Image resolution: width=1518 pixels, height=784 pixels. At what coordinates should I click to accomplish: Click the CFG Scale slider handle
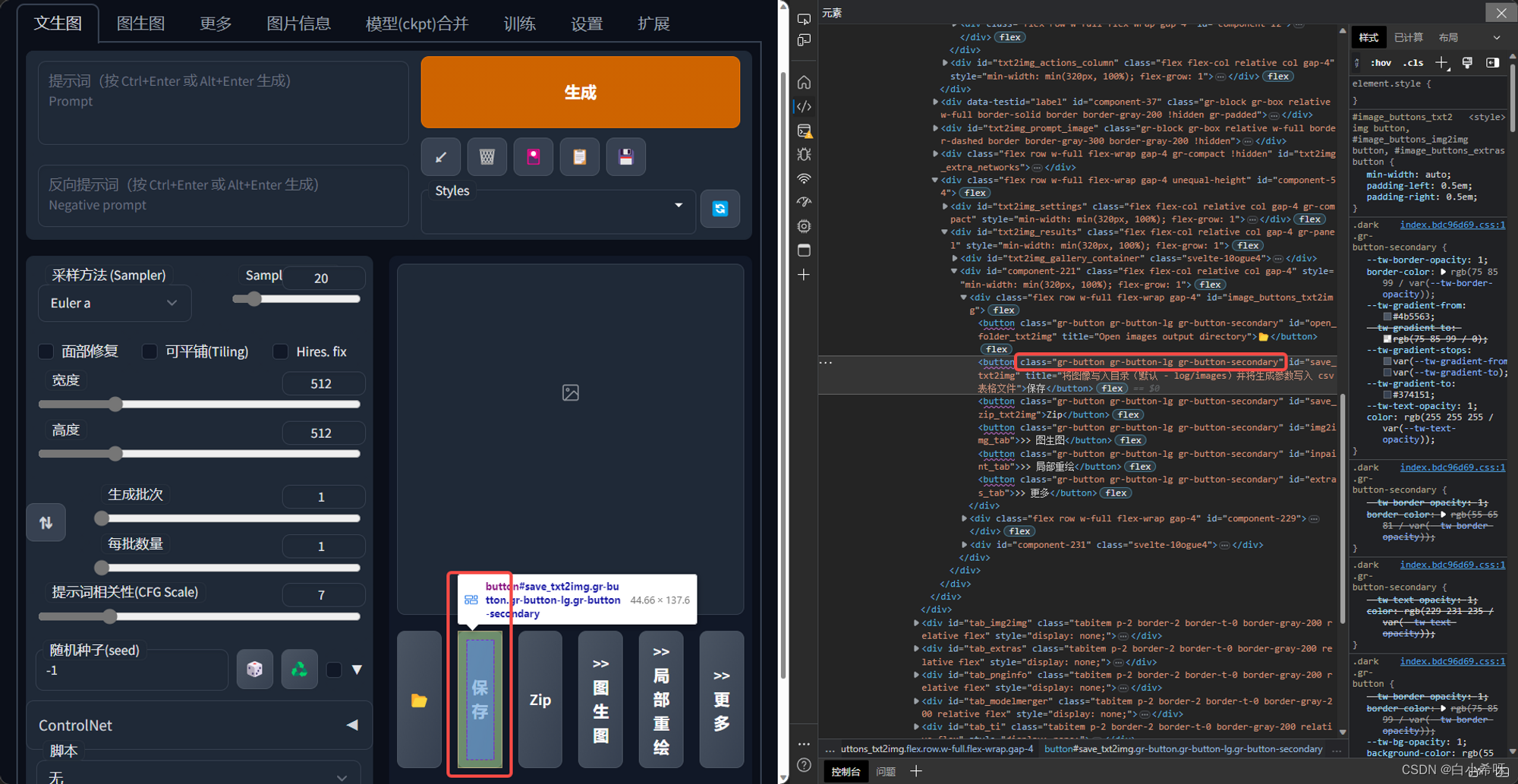point(110,616)
